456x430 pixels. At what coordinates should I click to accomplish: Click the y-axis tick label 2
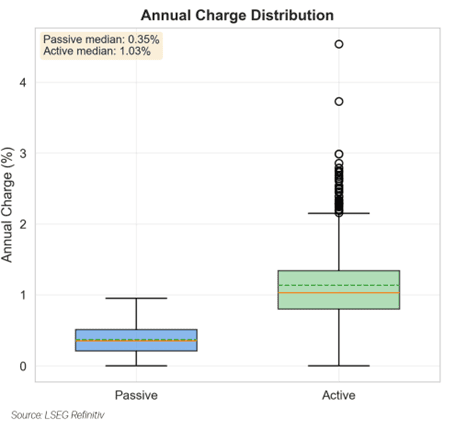click(23, 224)
